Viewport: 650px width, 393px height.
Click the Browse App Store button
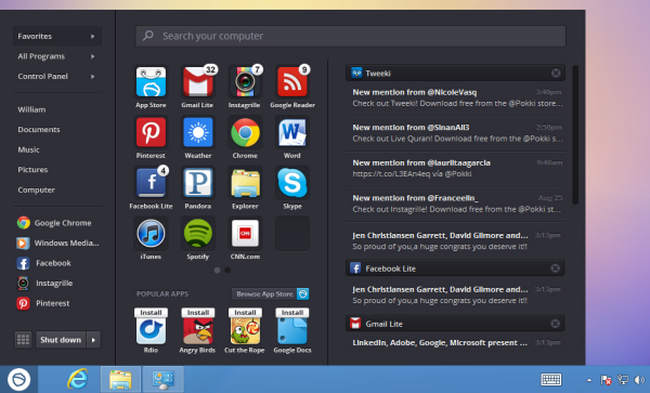coord(270,294)
